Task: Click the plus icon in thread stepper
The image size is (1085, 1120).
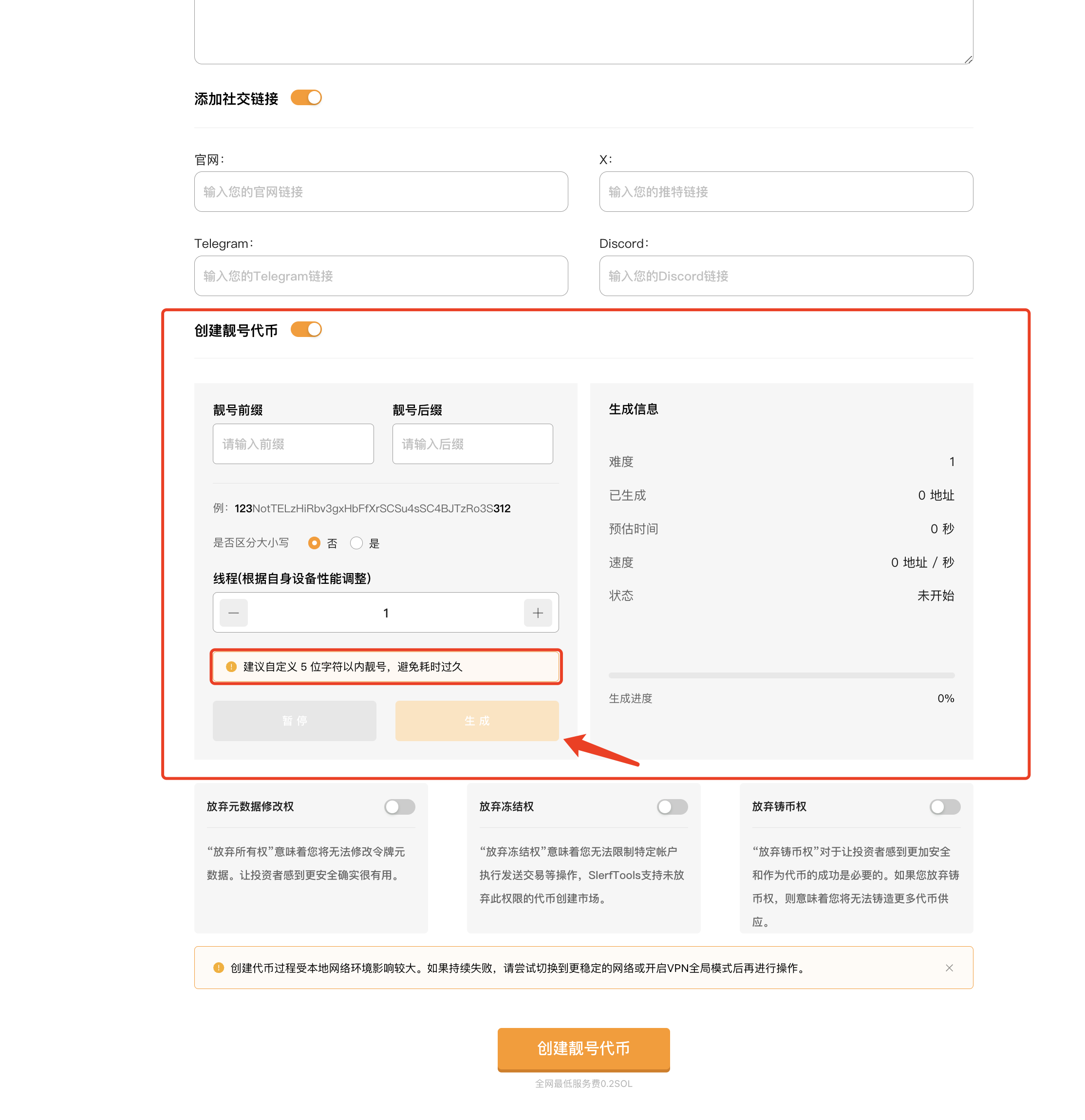Action: [x=537, y=613]
